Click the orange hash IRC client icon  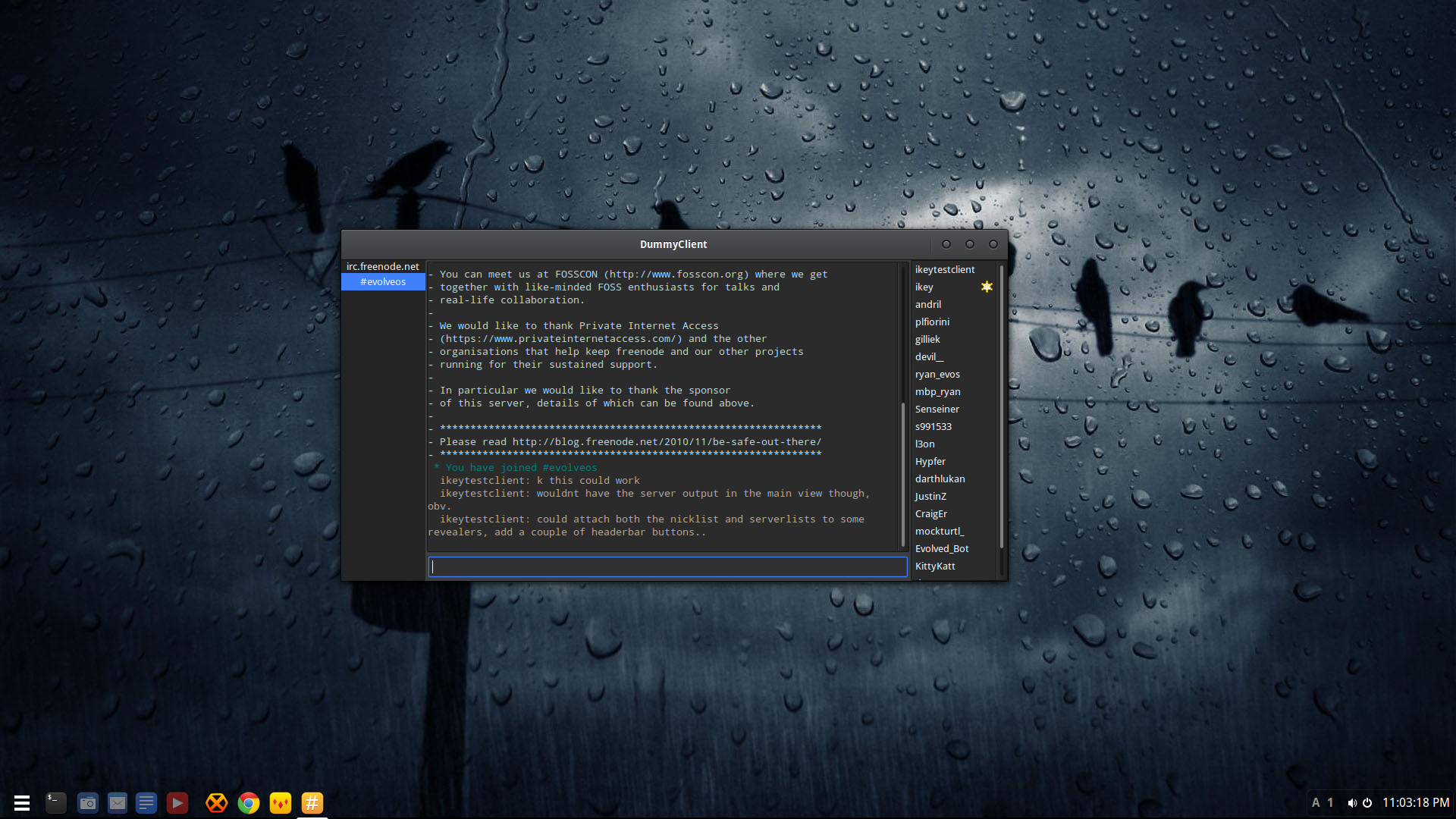[312, 802]
